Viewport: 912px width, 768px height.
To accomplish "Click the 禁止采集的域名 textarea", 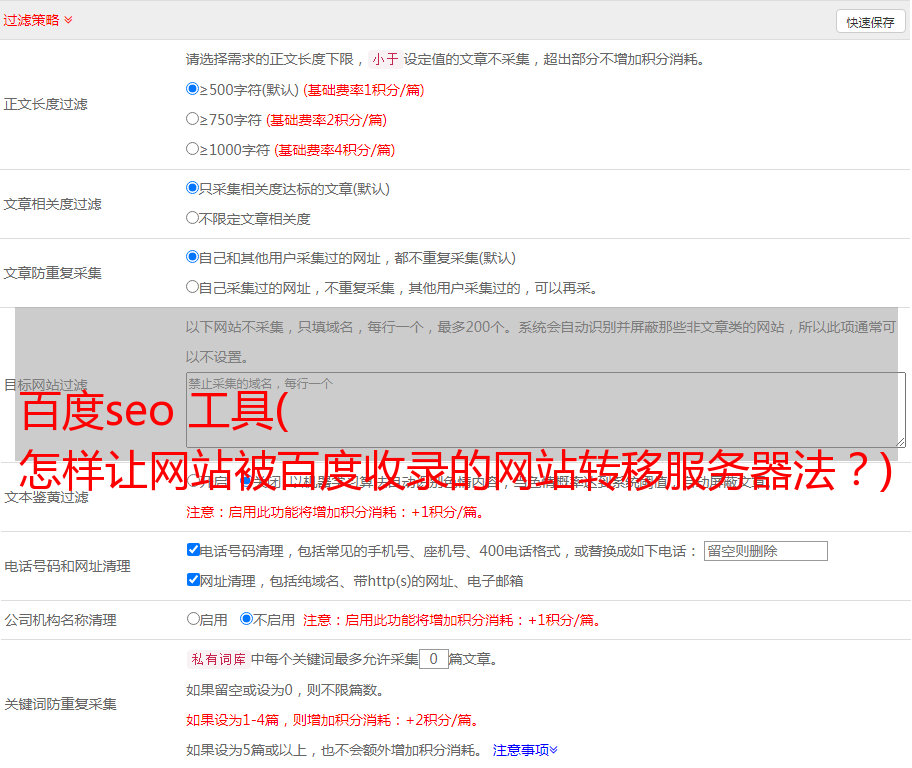I will tap(546, 410).
